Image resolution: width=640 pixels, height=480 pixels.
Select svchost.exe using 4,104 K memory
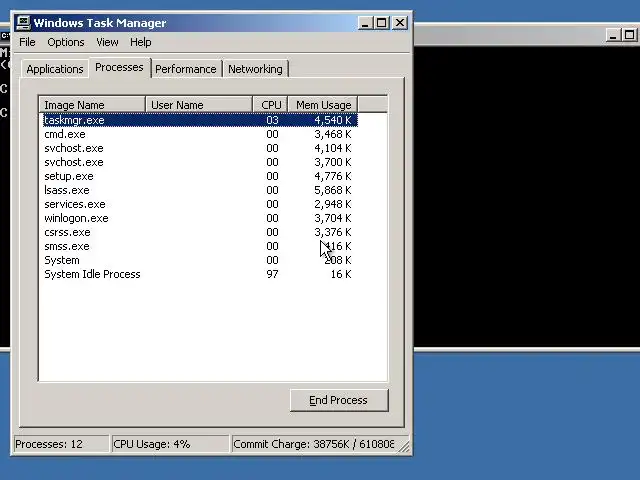pos(200,148)
